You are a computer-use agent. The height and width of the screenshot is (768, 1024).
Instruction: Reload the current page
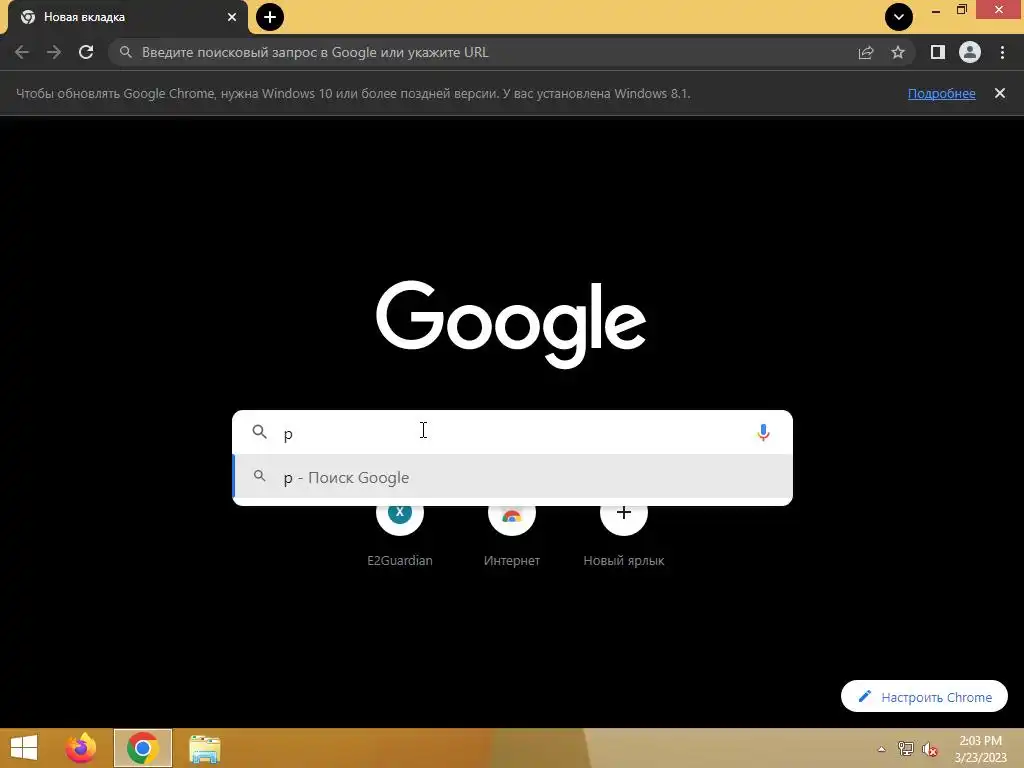pyautogui.click(x=86, y=52)
